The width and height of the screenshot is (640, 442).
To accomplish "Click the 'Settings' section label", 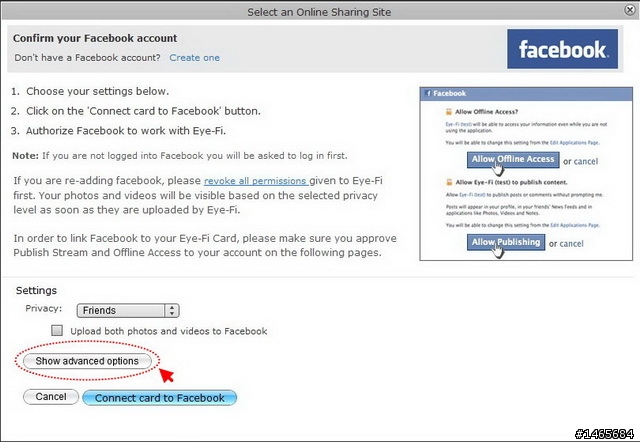I will coord(36,291).
